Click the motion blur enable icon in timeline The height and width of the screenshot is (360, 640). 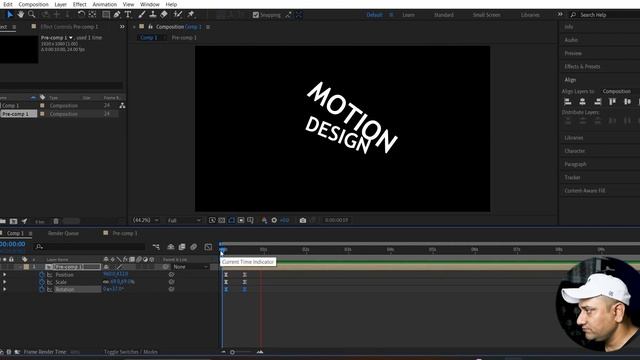click(x=193, y=247)
